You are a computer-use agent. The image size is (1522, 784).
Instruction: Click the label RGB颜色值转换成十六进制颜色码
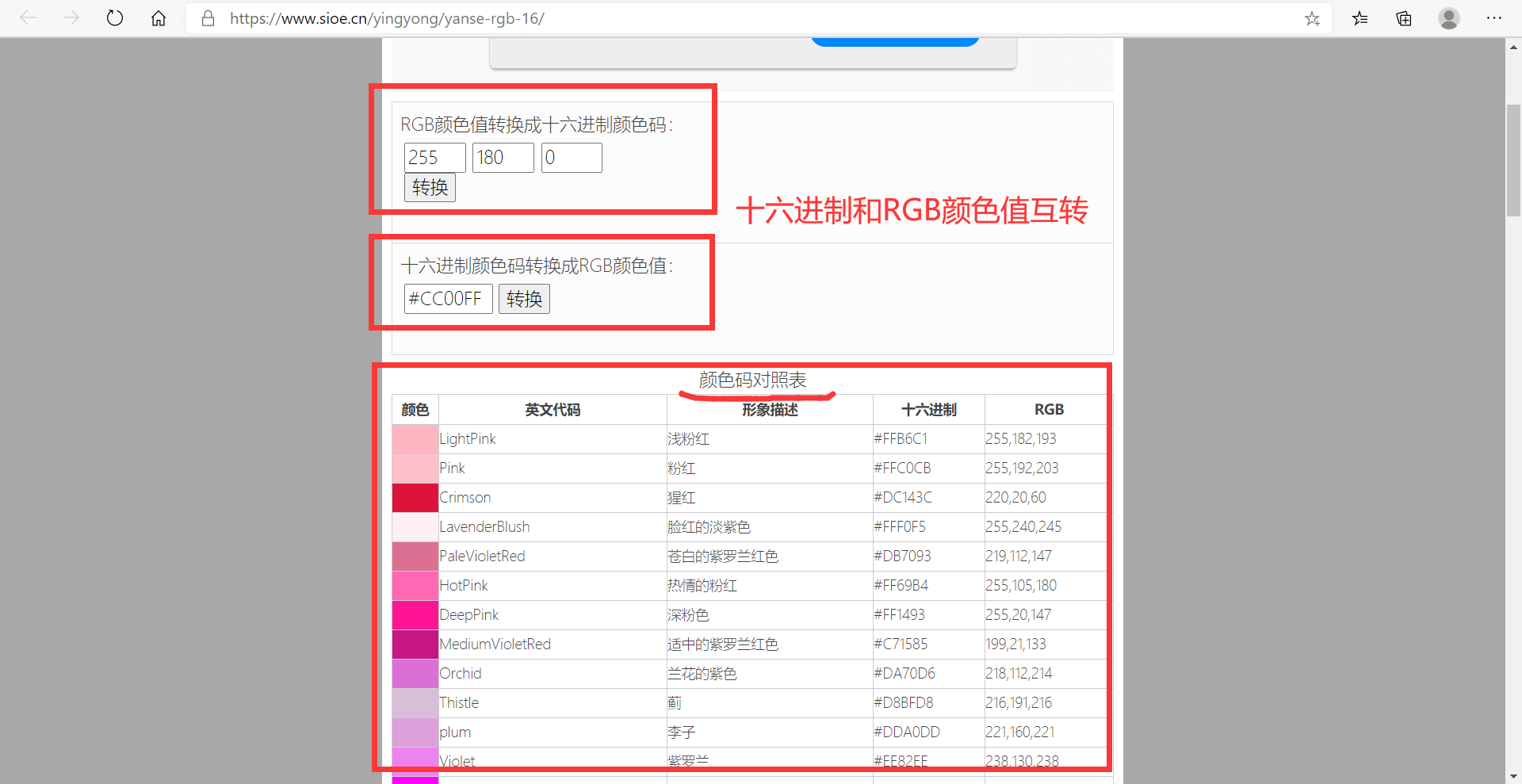(537, 125)
